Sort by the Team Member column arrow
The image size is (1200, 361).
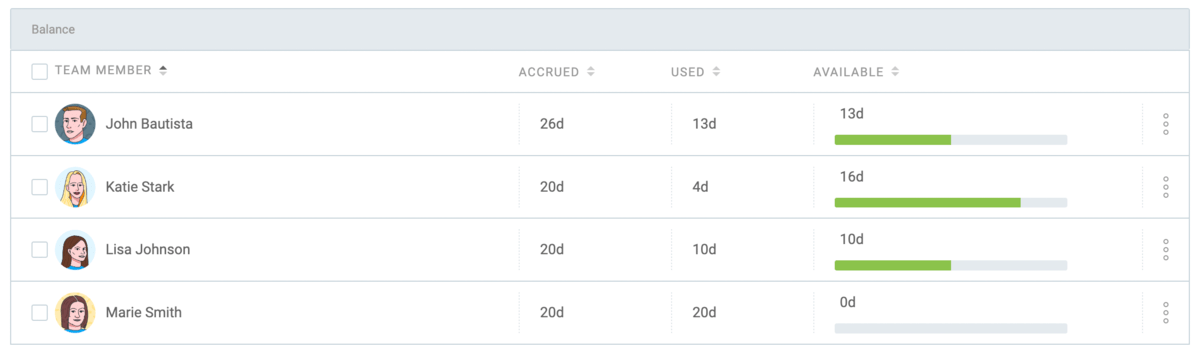pyautogui.click(x=163, y=71)
